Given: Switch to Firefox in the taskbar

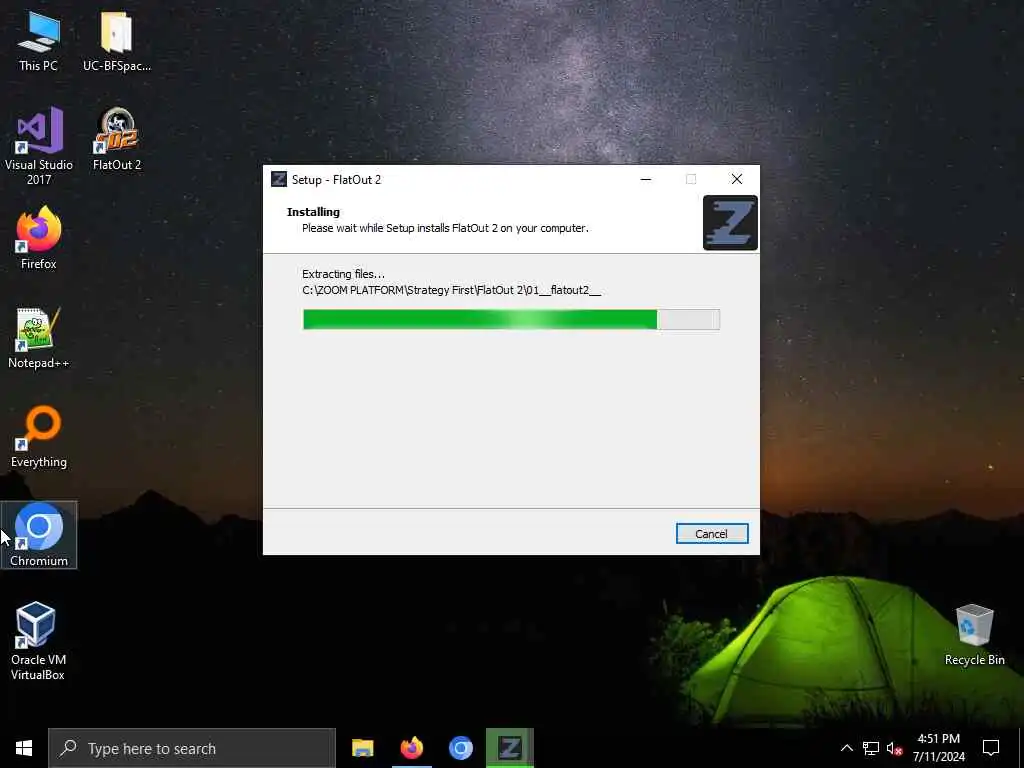Looking at the screenshot, I should click(x=411, y=748).
